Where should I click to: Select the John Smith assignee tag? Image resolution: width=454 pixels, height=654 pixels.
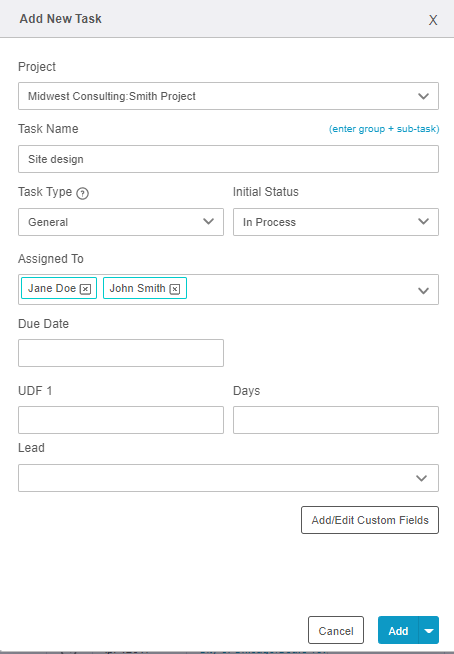137,288
